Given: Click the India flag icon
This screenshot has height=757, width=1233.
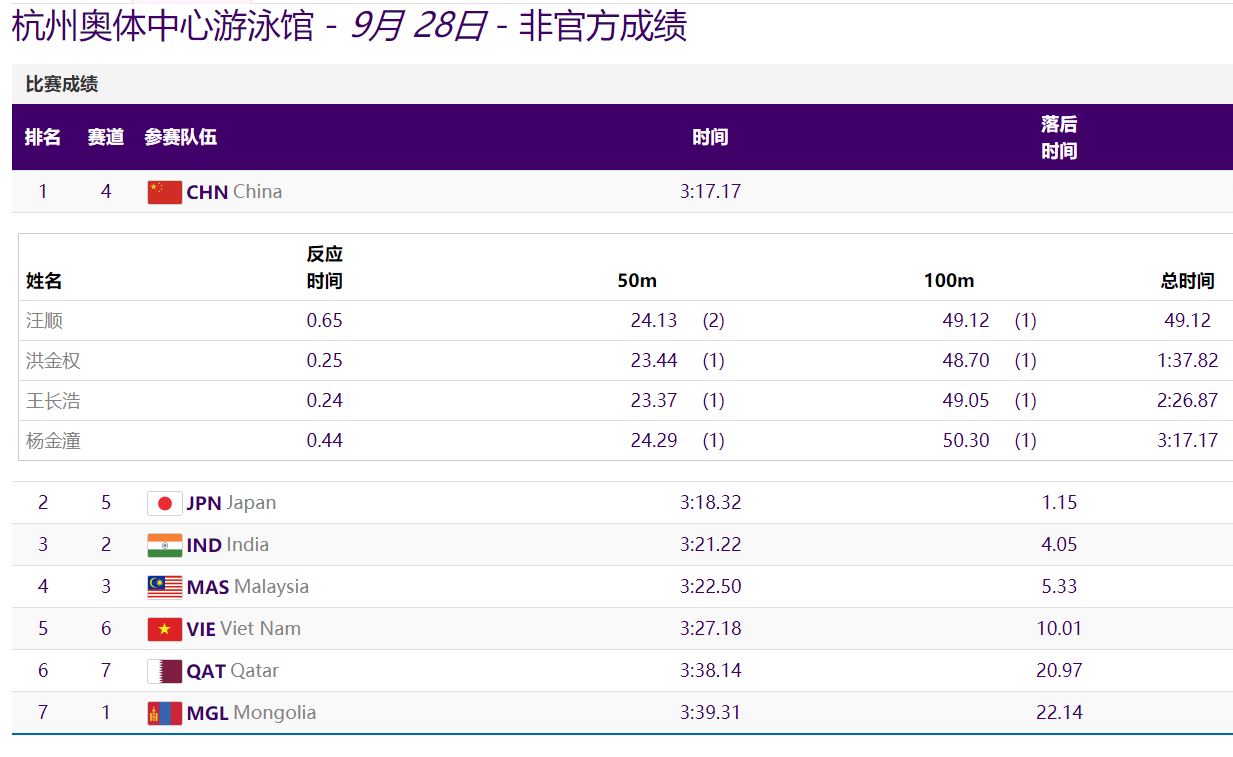Looking at the screenshot, I should pyautogui.click(x=164, y=545).
